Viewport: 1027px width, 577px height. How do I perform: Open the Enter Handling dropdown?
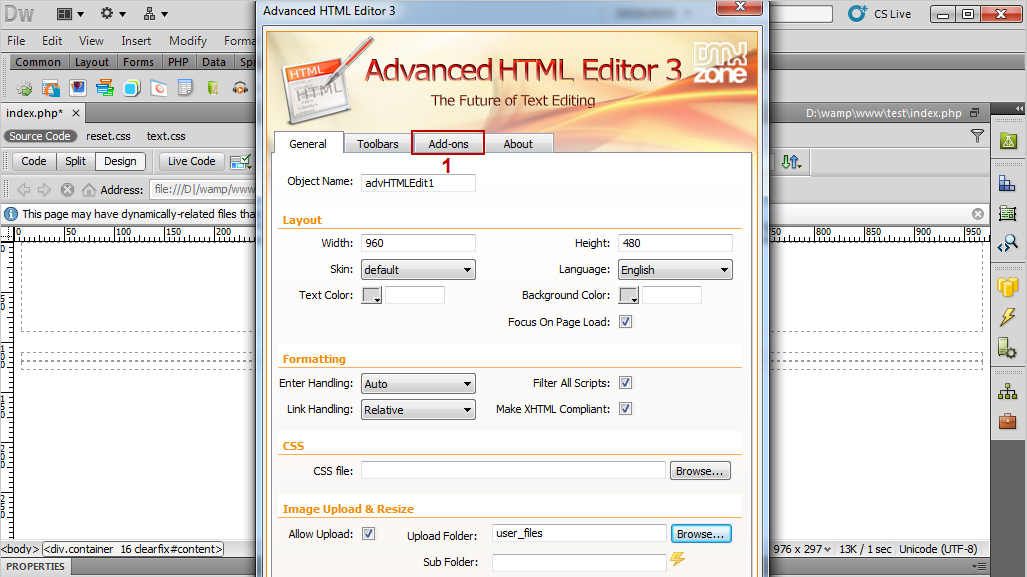tap(418, 384)
